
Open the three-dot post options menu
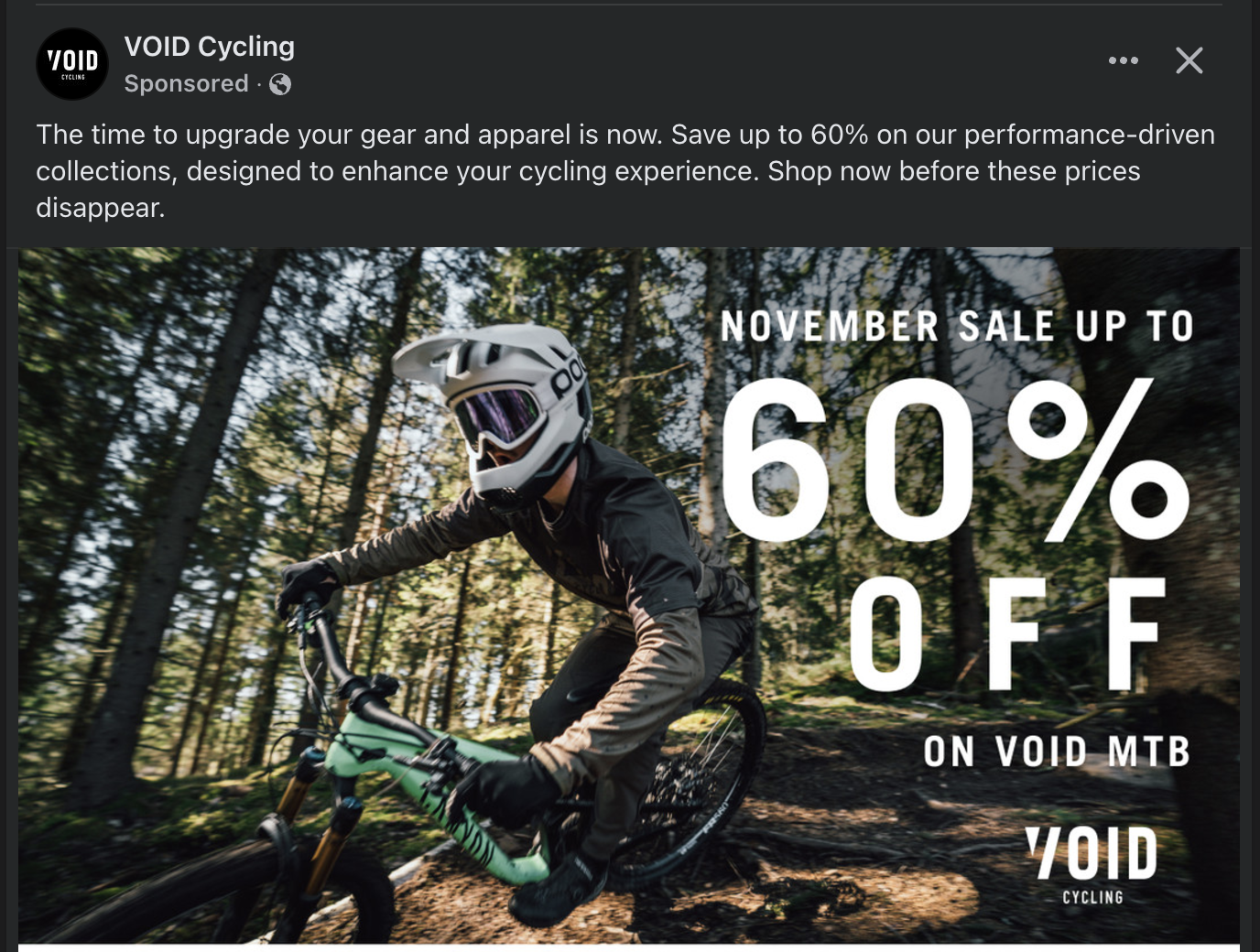point(1123,60)
